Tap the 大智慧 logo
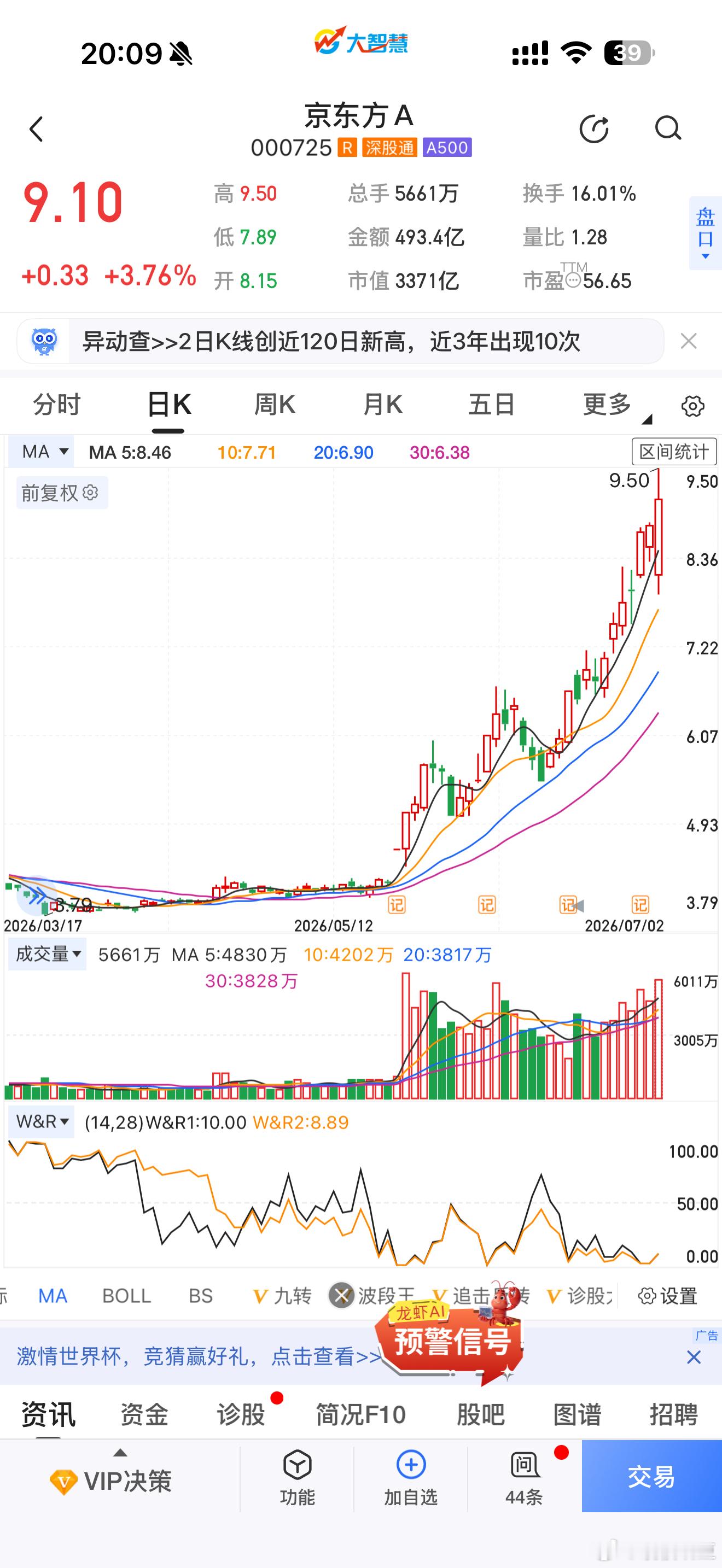This screenshot has height=1568, width=722. (x=361, y=42)
